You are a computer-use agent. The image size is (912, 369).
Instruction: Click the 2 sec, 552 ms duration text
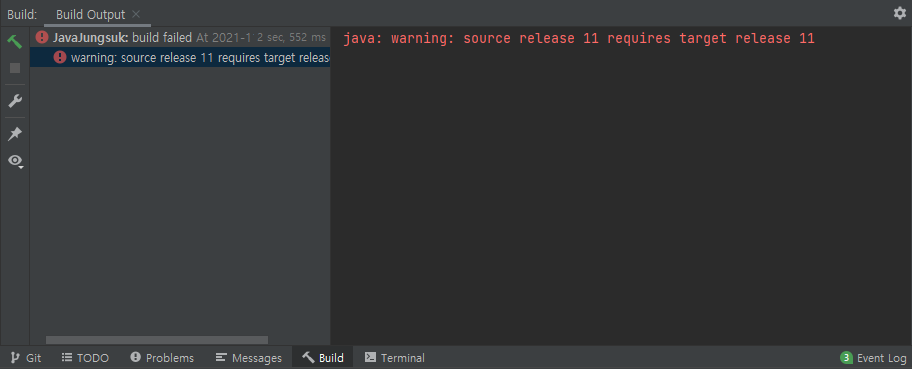pyautogui.click(x=291, y=38)
